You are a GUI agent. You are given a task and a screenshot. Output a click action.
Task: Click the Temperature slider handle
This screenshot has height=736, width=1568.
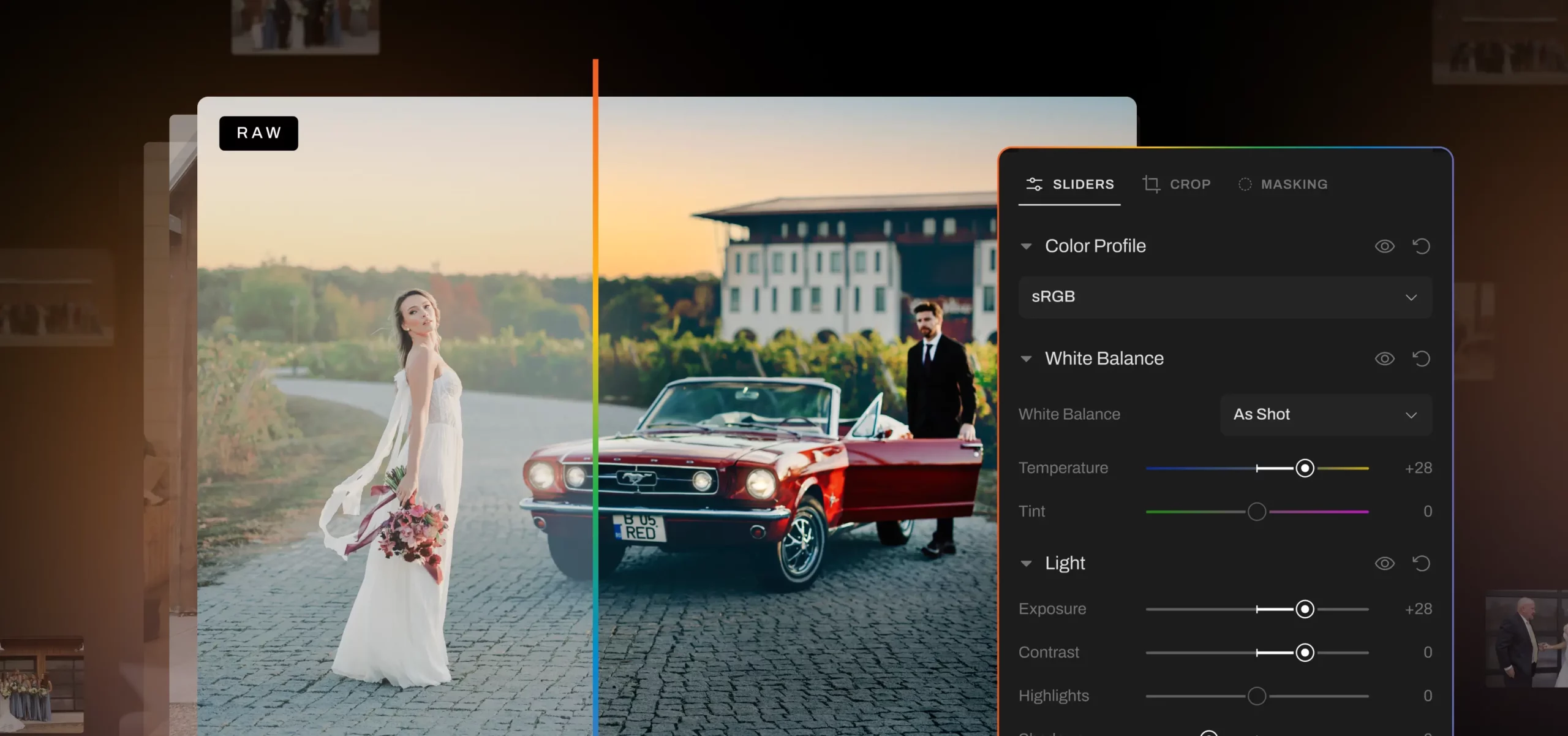(1305, 468)
